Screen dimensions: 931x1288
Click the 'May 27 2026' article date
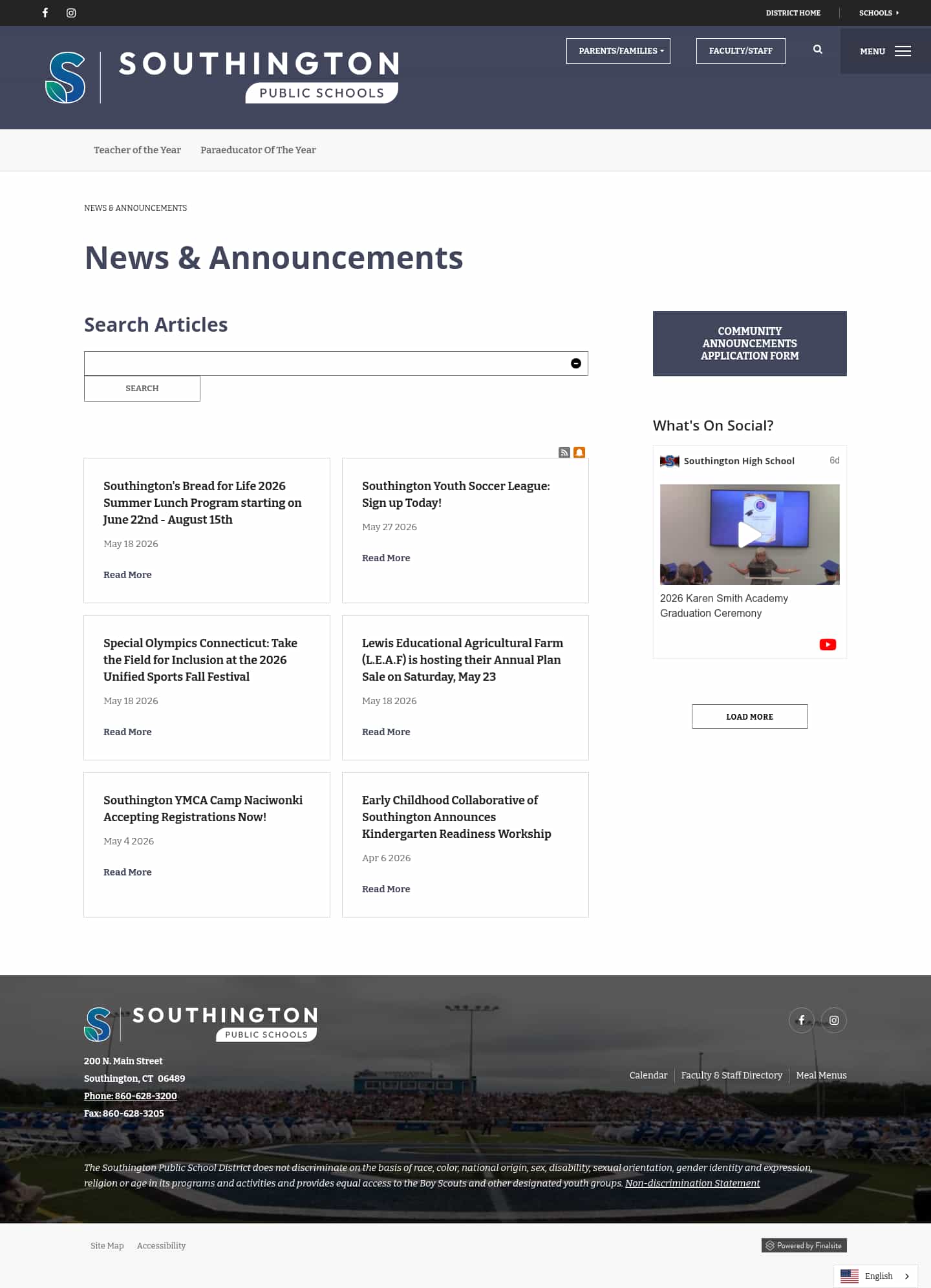pyautogui.click(x=389, y=527)
